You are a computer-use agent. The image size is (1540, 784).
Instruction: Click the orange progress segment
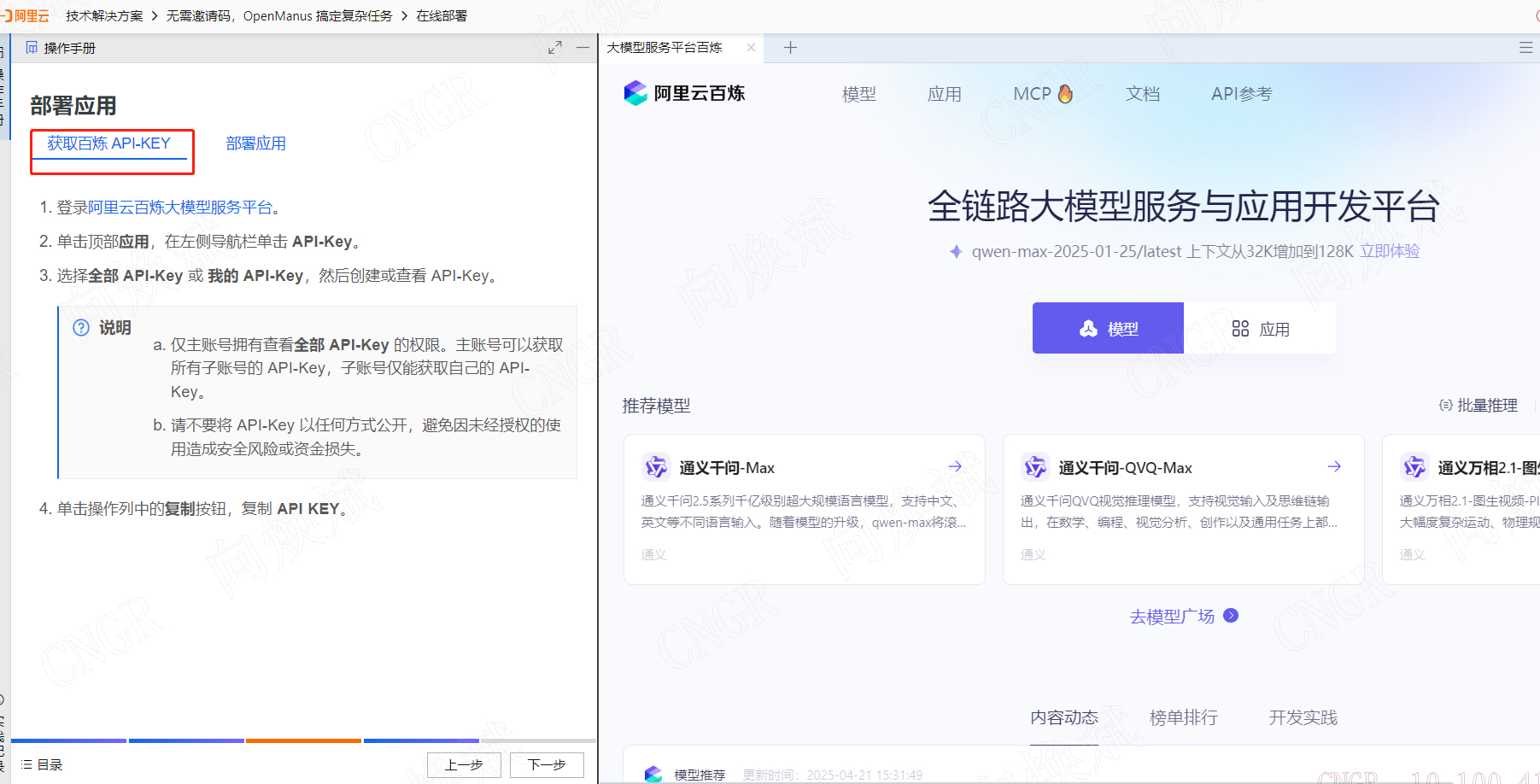(x=303, y=740)
